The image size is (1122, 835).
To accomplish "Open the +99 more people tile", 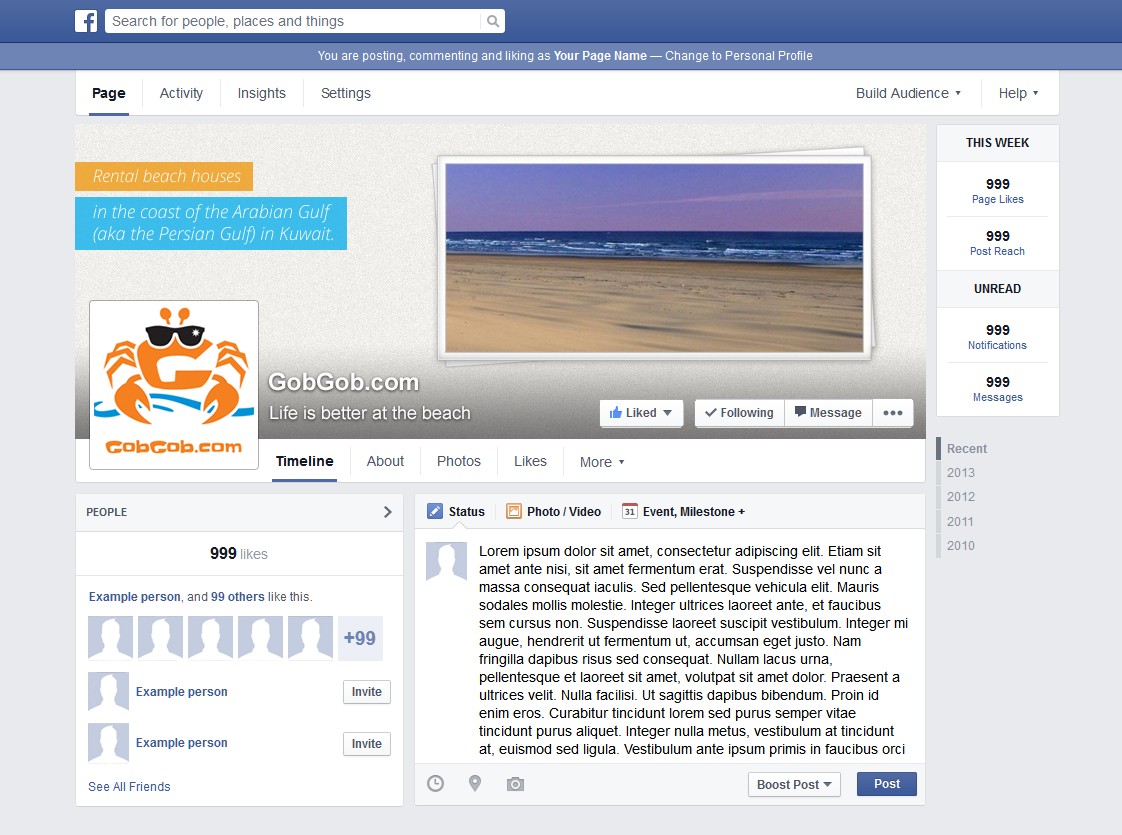I will [360, 638].
